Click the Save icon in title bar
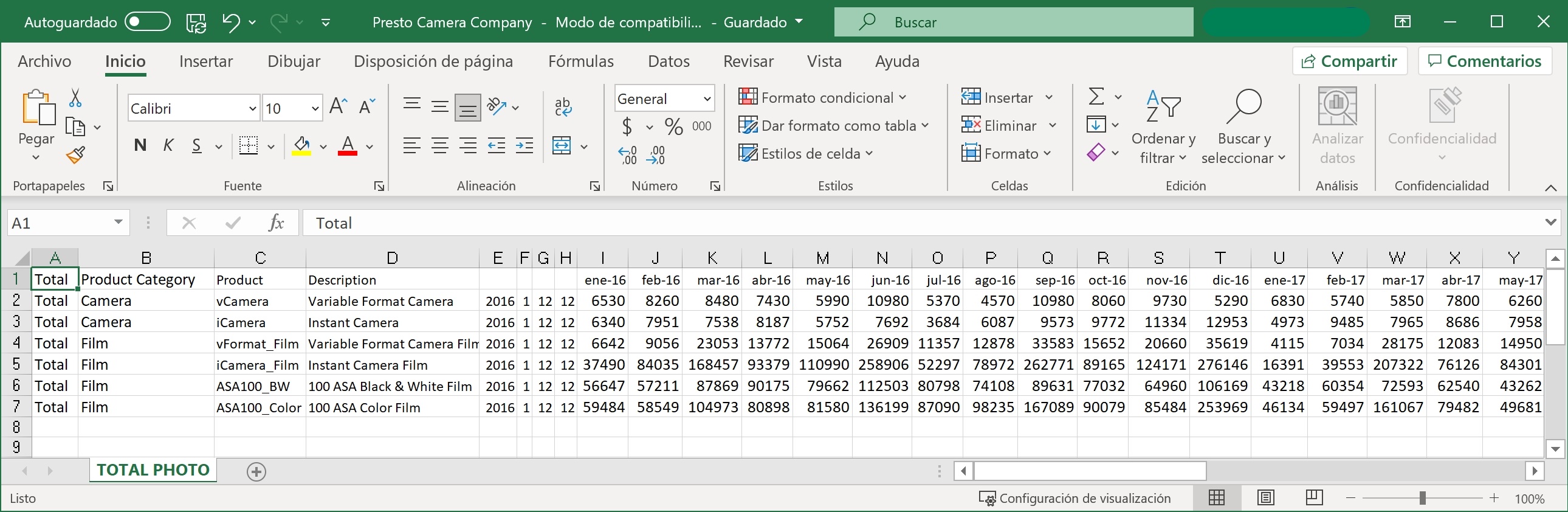Screen dimensions: 1568x512 pos(196,22)
